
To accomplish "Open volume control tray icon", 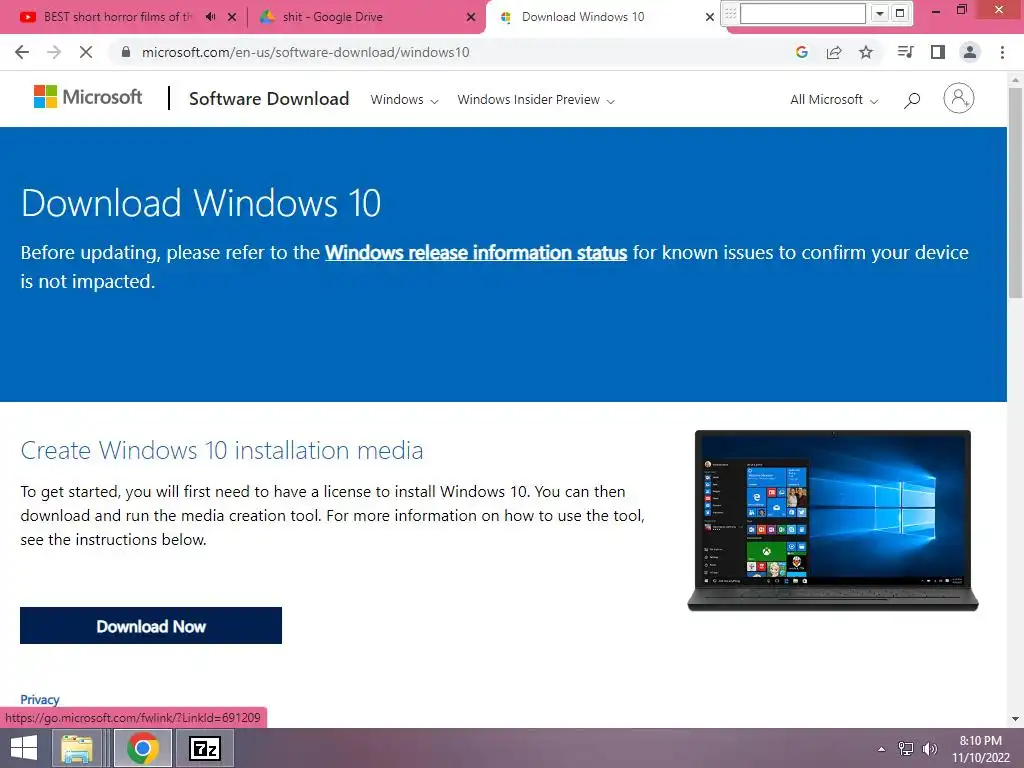I will [x=929, y=749].
